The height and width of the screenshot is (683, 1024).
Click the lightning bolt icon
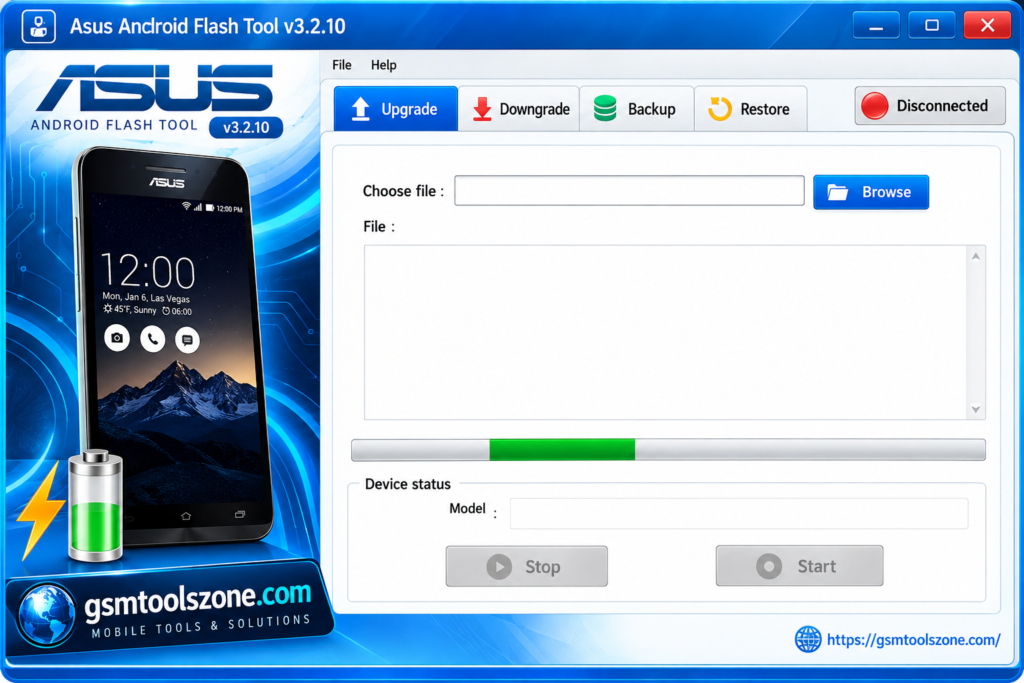[x=40, y=511]
